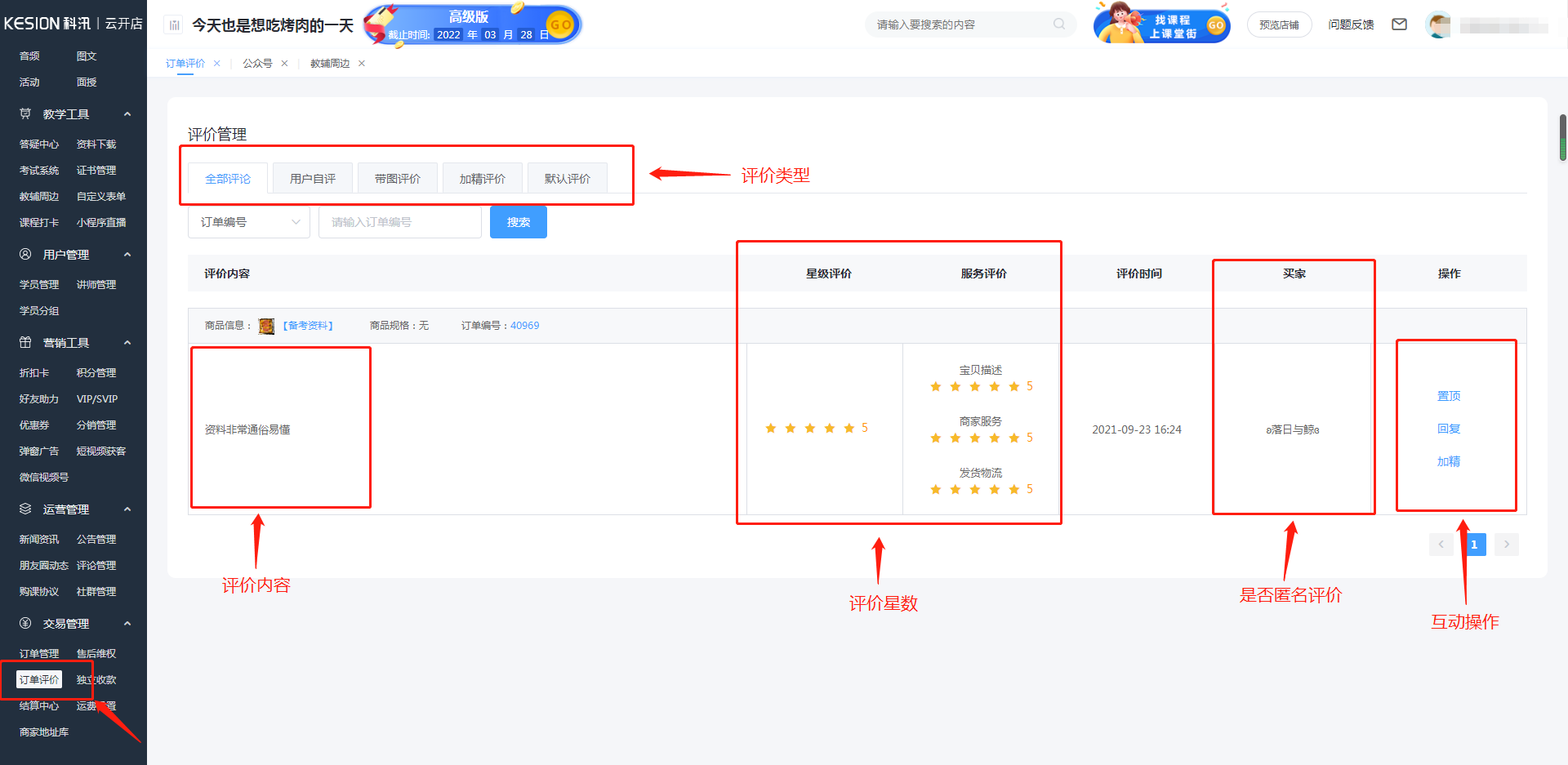This screenshot has height=765, width=1568.
Task: Select the 用户自评 tab
Action: pyautogui.click(x=313, y=179)
